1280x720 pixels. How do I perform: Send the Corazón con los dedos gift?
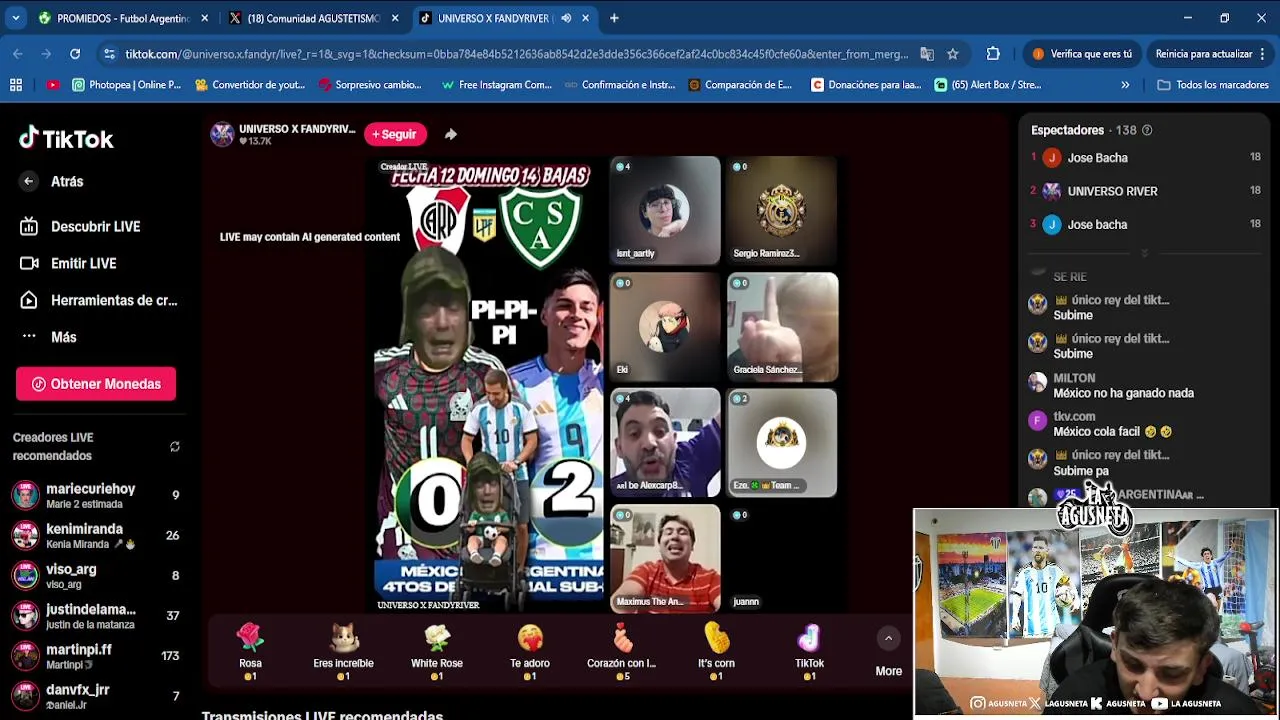(622, 651)
